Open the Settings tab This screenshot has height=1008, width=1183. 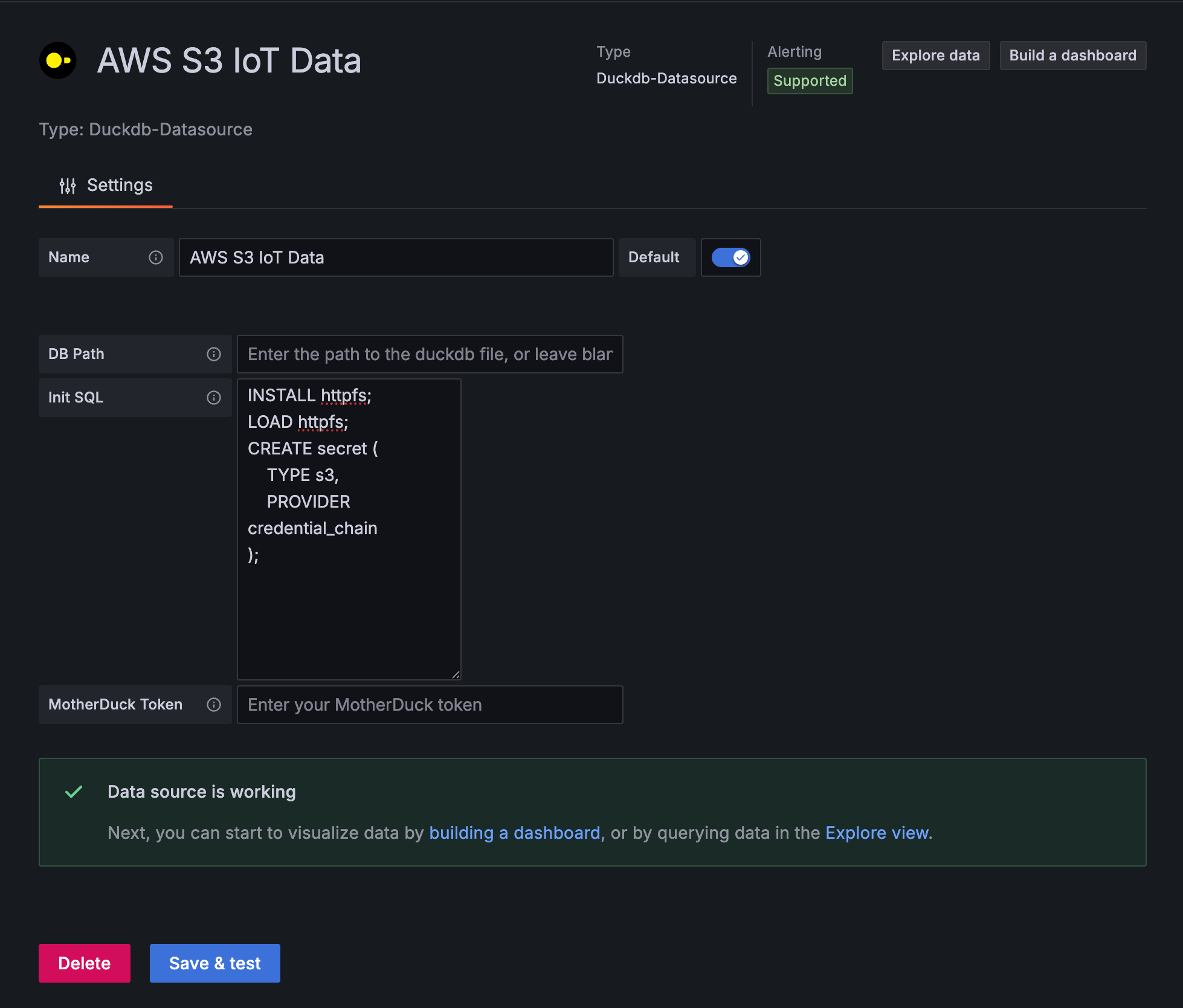[x=106, y=186]
